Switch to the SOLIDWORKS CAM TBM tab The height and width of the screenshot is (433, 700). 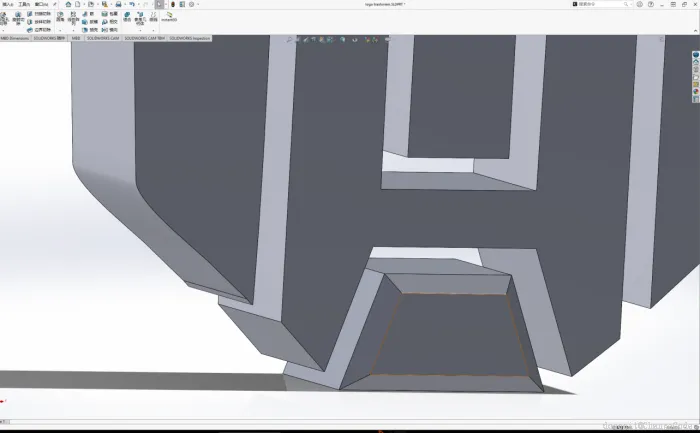click(144, 38)
